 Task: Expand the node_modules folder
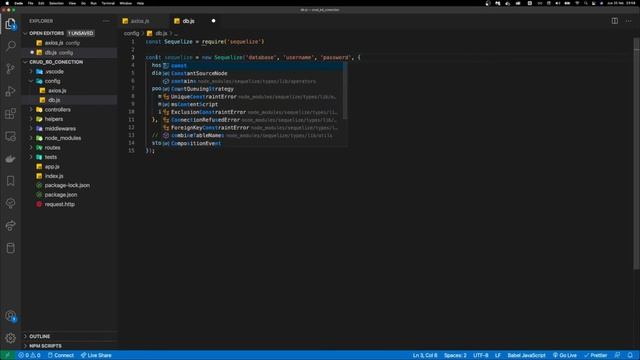31,138
